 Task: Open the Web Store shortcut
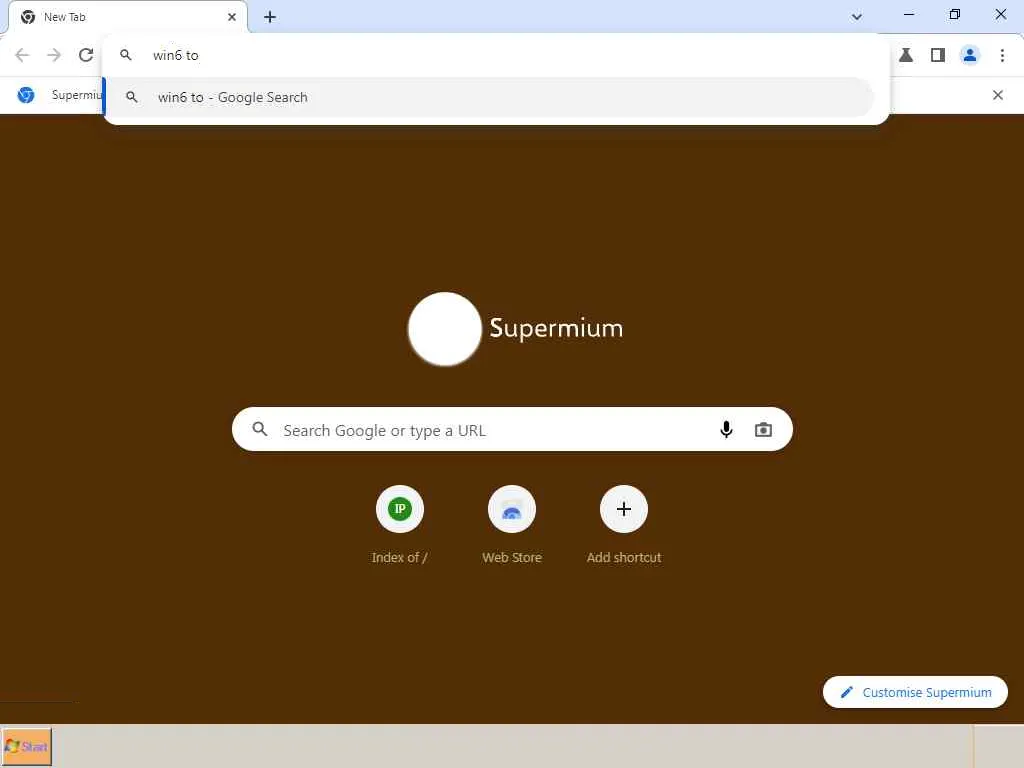tap(512, 509)
